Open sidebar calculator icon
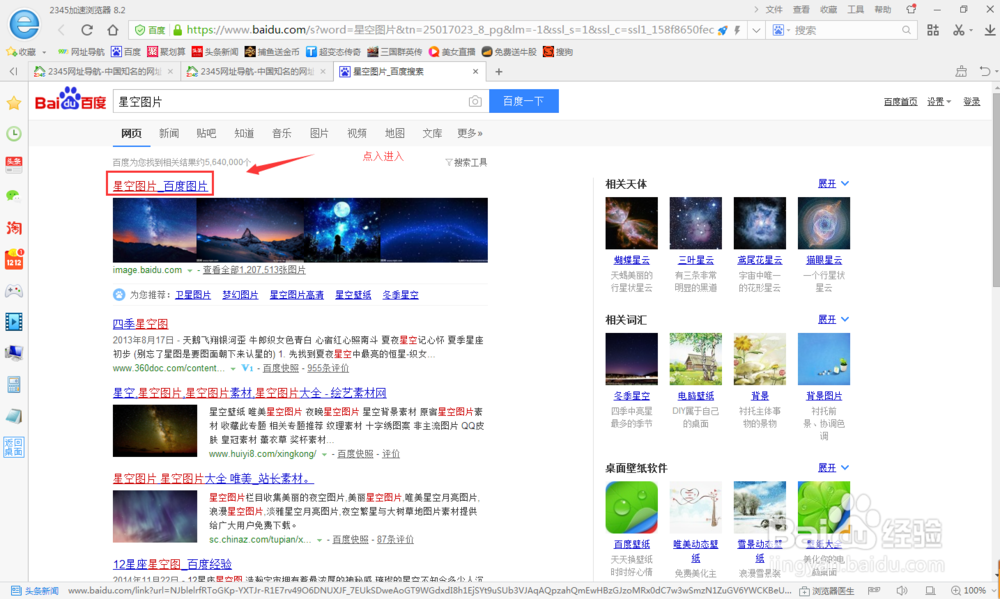Viewport: 1000px width, 599px height. [x=13, y=385]
